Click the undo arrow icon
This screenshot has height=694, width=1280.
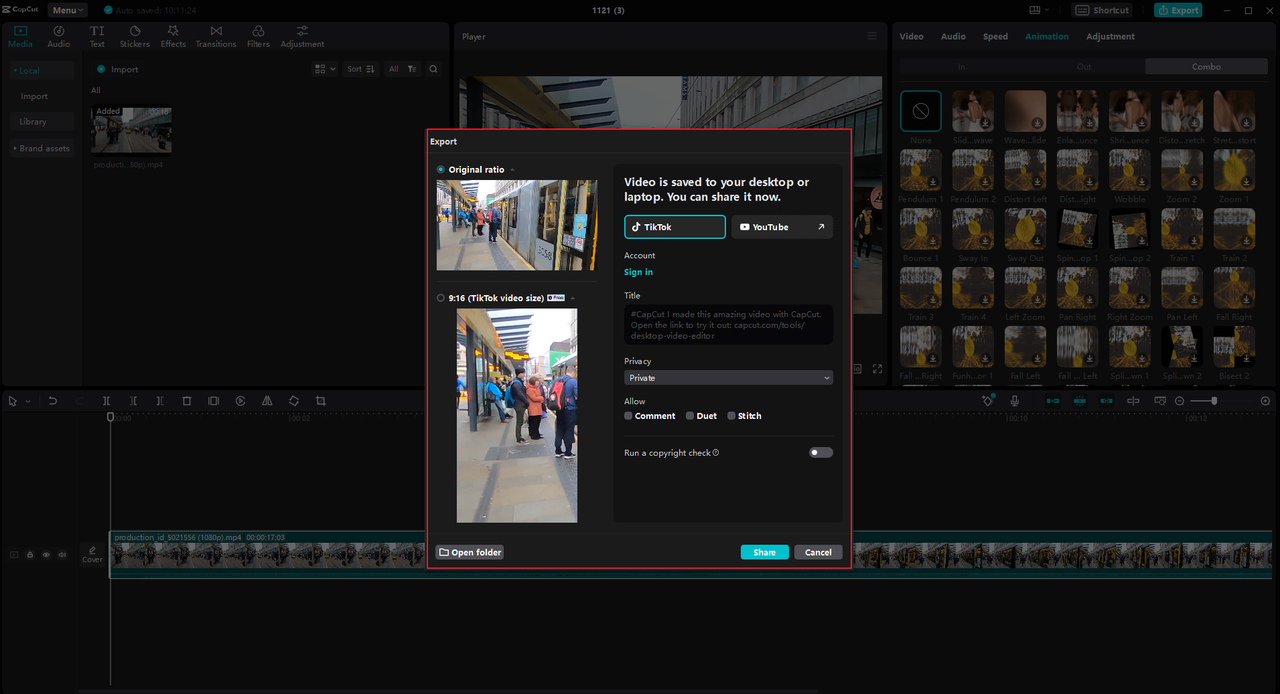pyautogui.click(x=53, y=401)
